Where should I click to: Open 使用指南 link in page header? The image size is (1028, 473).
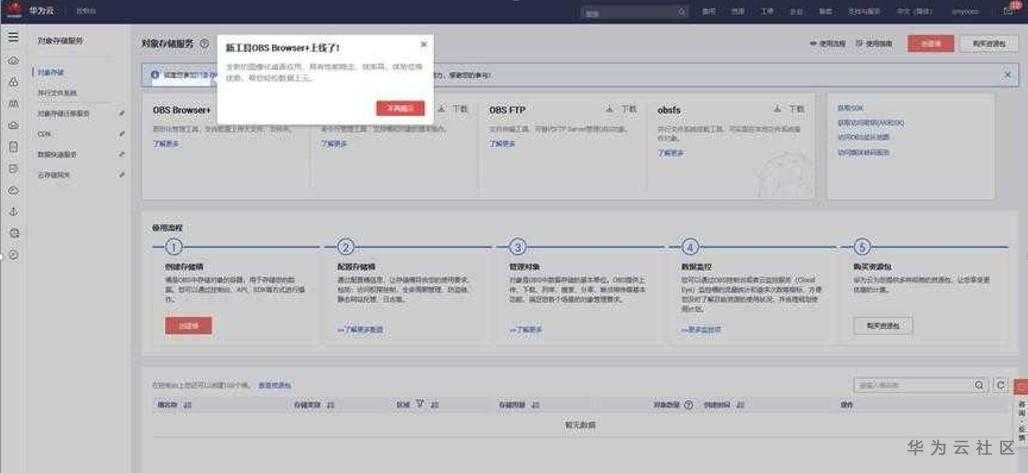tap(874, 43)
